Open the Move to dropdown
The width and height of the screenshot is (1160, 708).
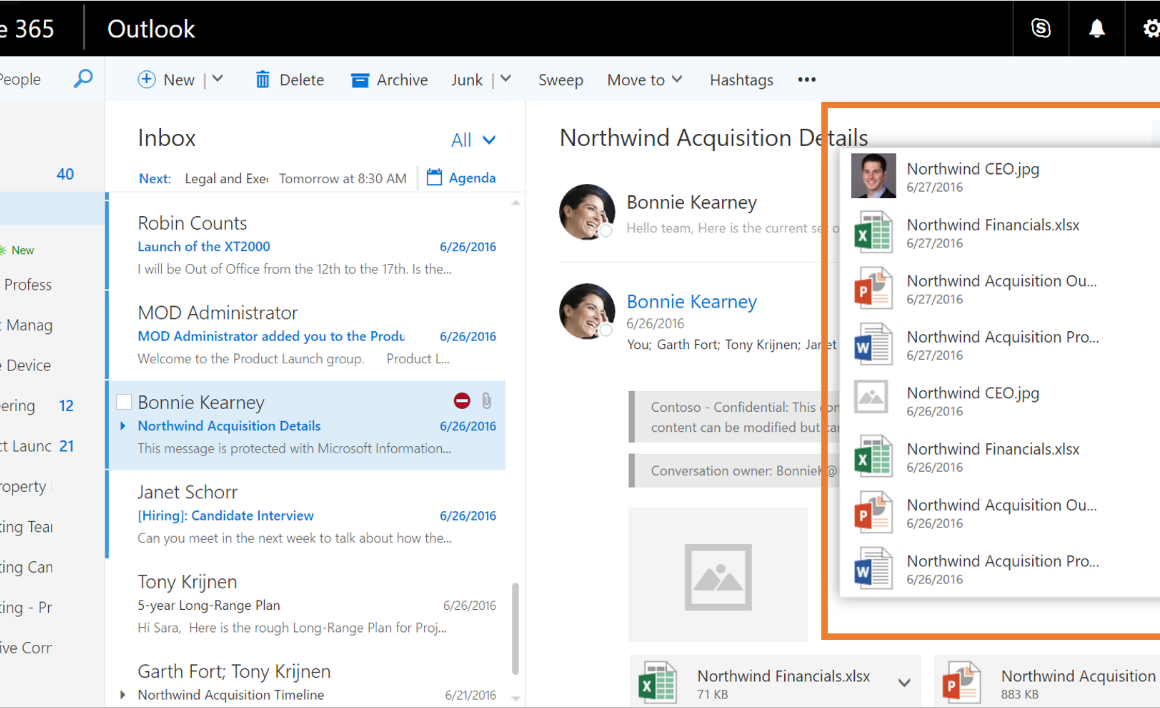coord(644,79)
